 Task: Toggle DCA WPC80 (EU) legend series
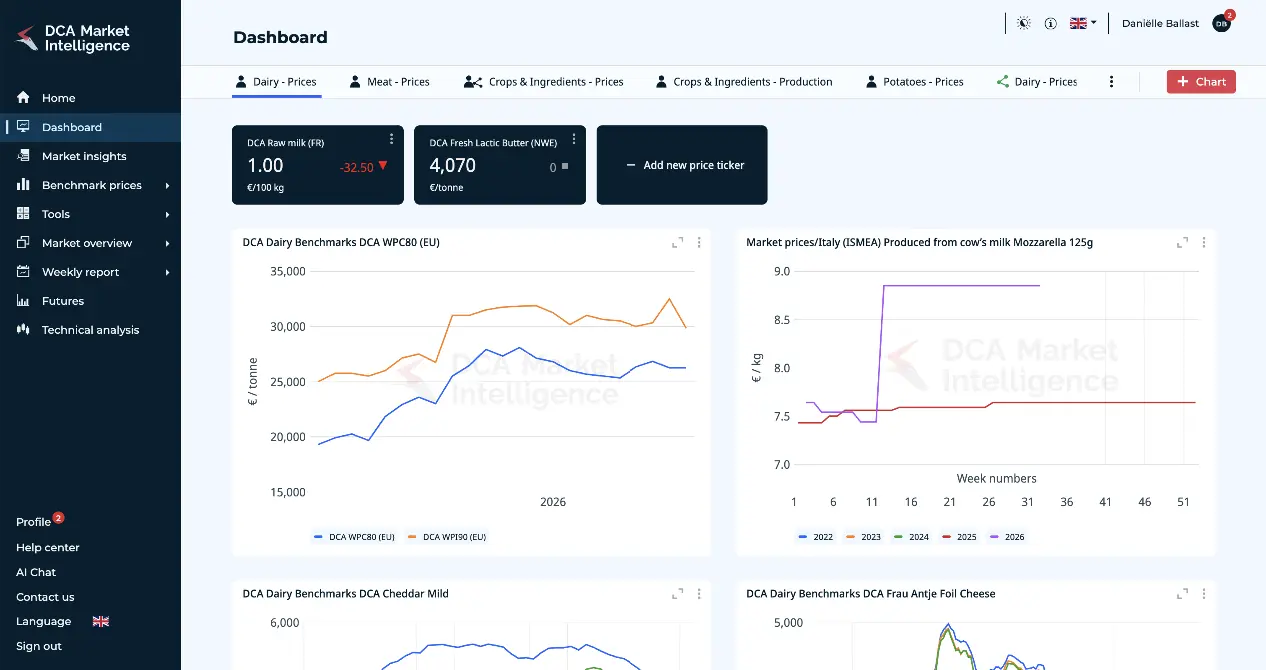tap(354, 537)
